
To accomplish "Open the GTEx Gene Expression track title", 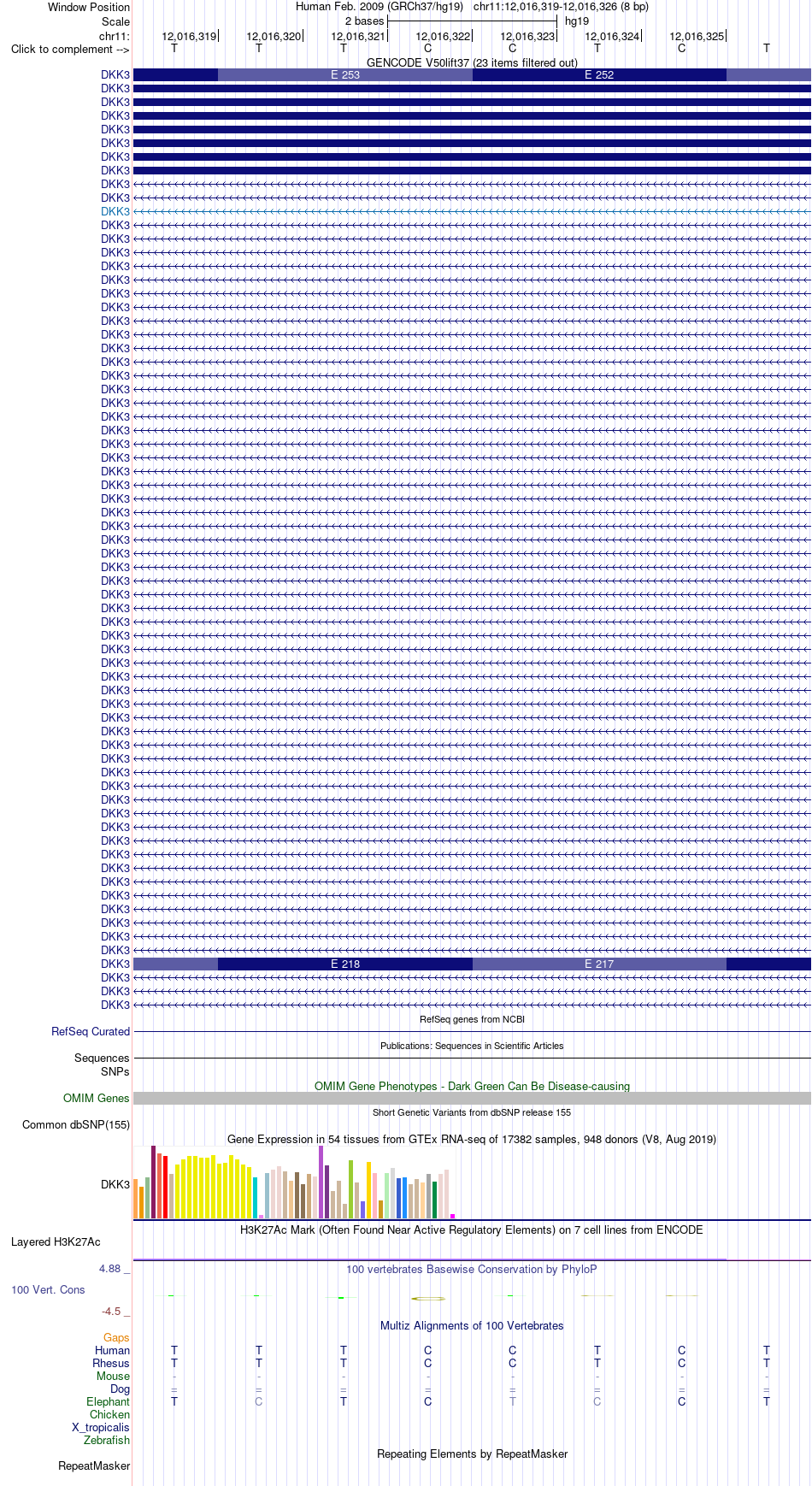I will [472, 1139].
